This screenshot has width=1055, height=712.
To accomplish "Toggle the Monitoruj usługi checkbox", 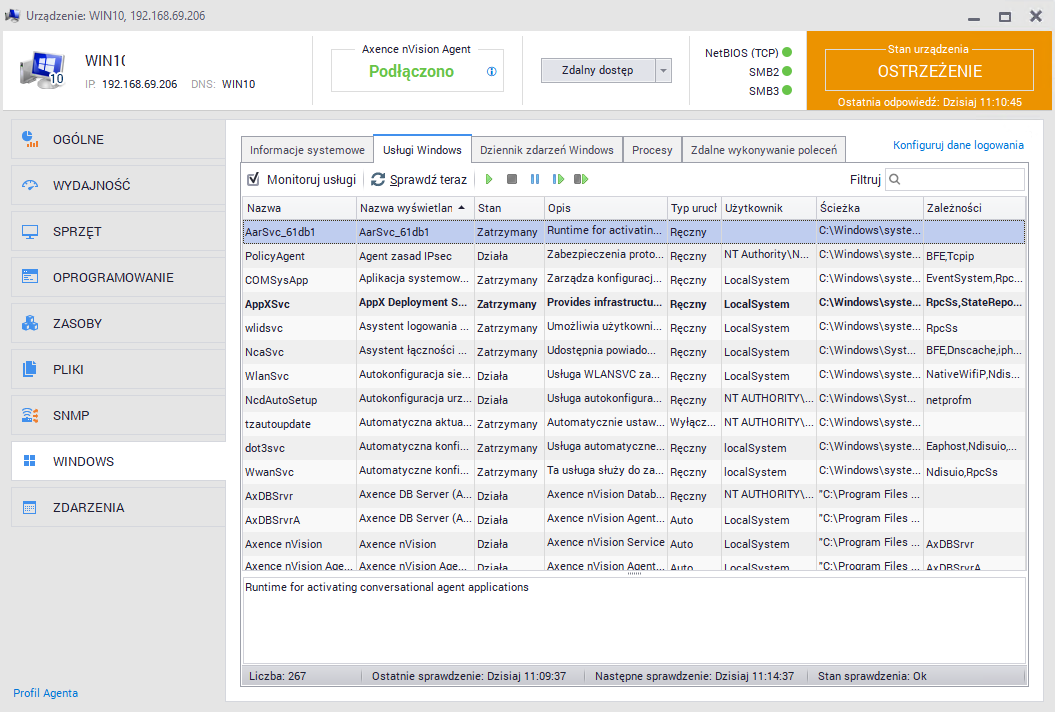I will coord(253,179).
